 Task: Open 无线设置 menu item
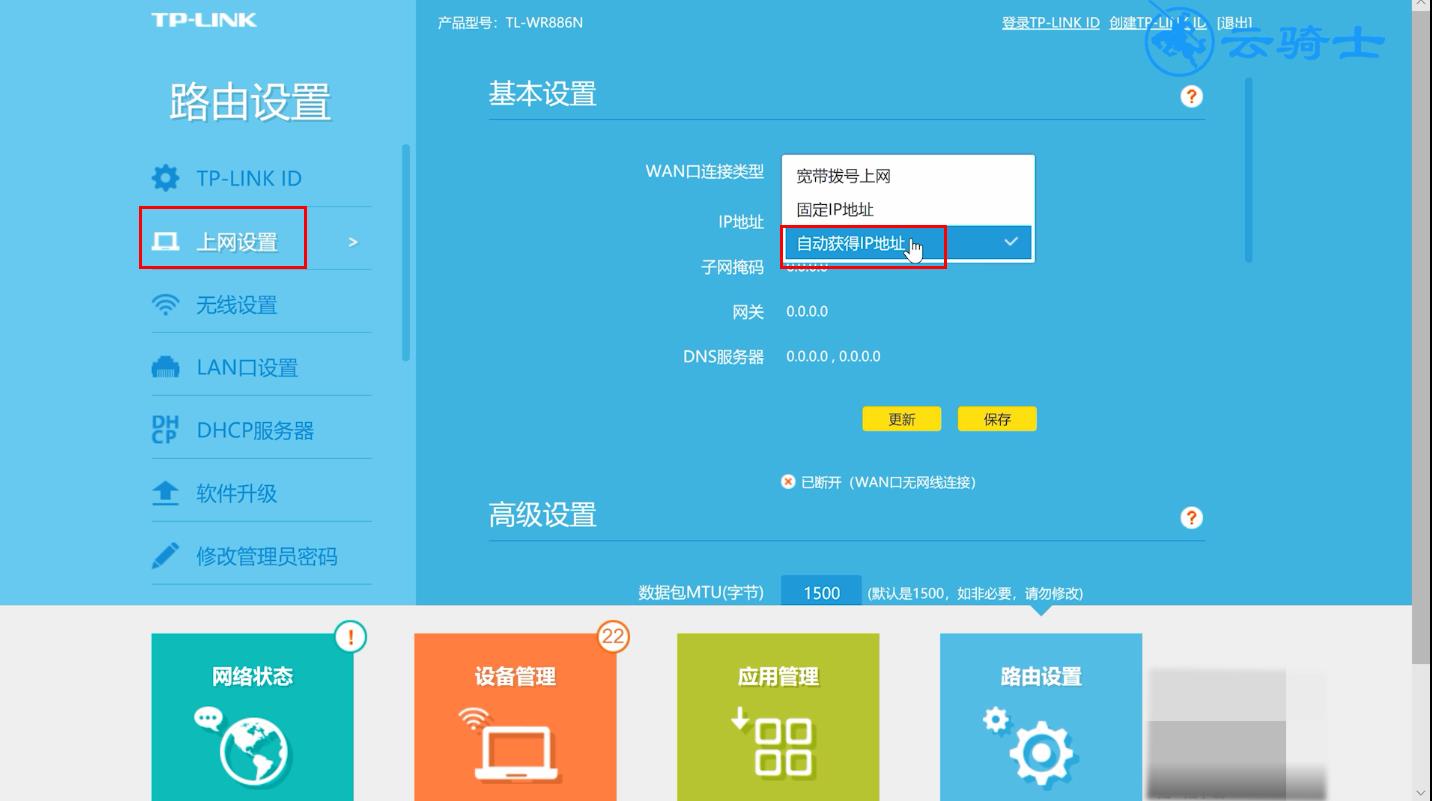pyautogui.click(x=261, y=304)
